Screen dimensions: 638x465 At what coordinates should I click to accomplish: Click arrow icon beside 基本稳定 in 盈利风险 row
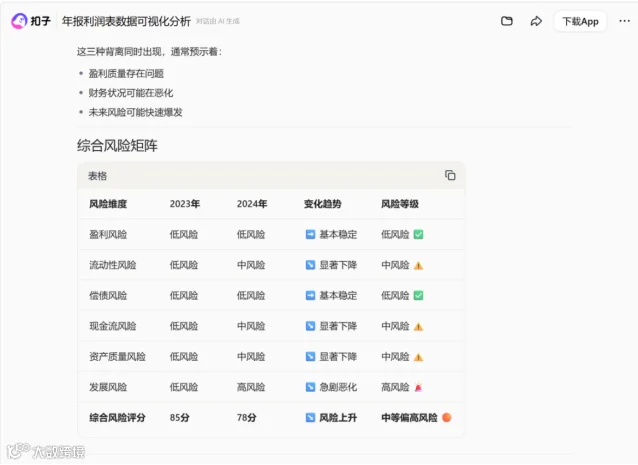point(310,234)
